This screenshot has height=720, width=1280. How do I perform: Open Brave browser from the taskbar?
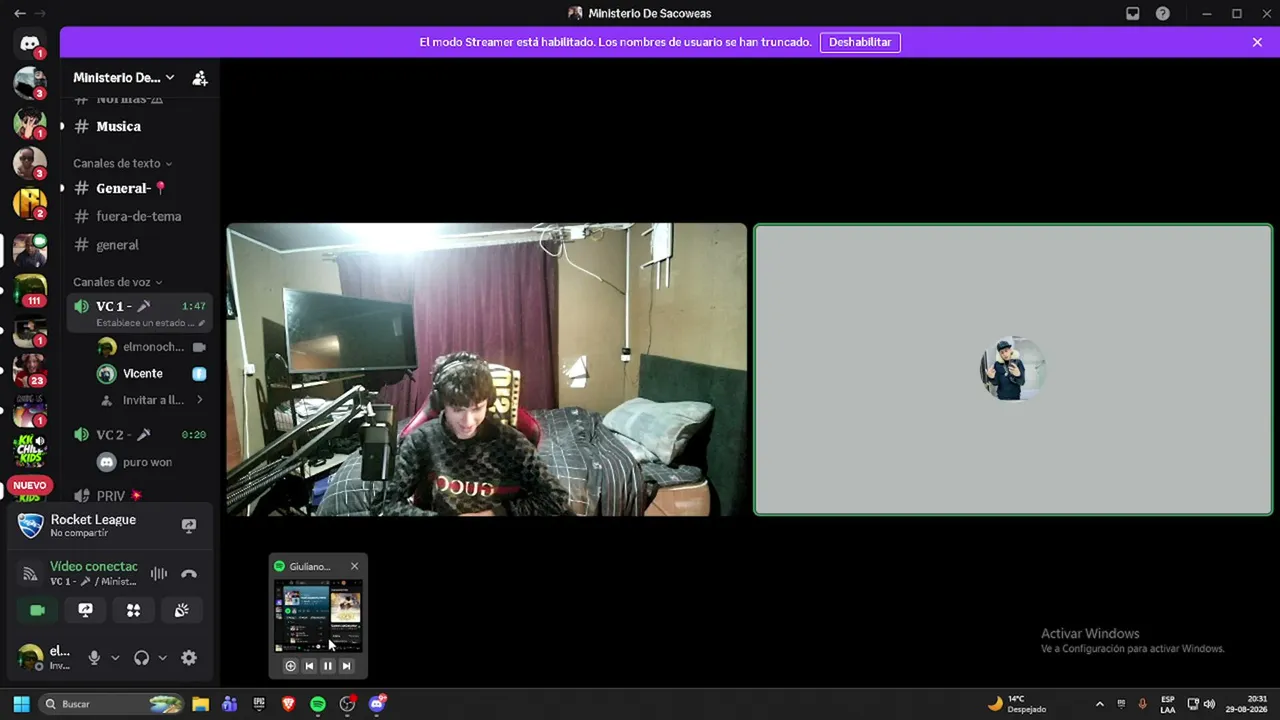[x=289, y=704]
